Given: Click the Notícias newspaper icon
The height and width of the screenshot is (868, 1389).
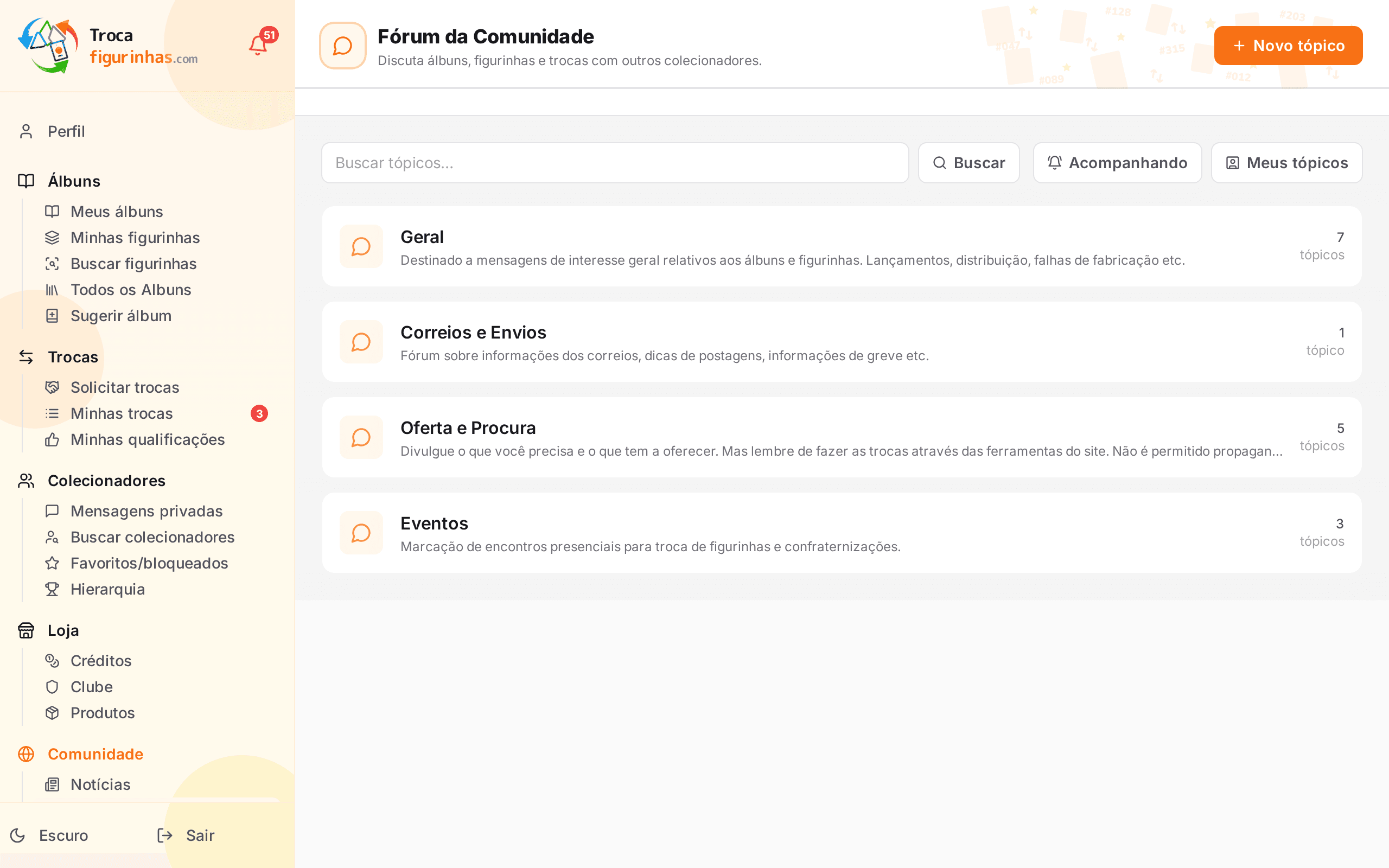Looking at the screenshot, I should (52, 785).
